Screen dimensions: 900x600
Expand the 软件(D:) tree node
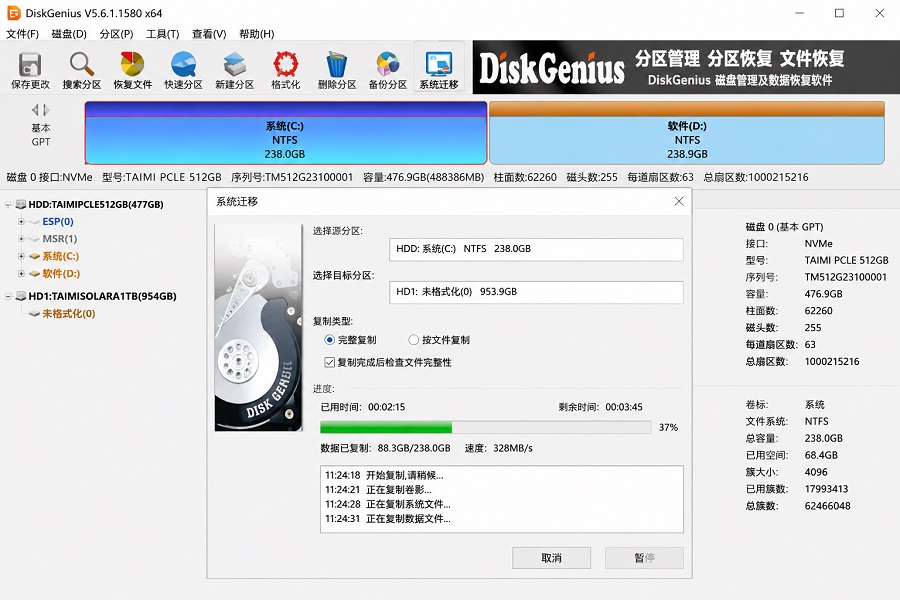(21, 274)
